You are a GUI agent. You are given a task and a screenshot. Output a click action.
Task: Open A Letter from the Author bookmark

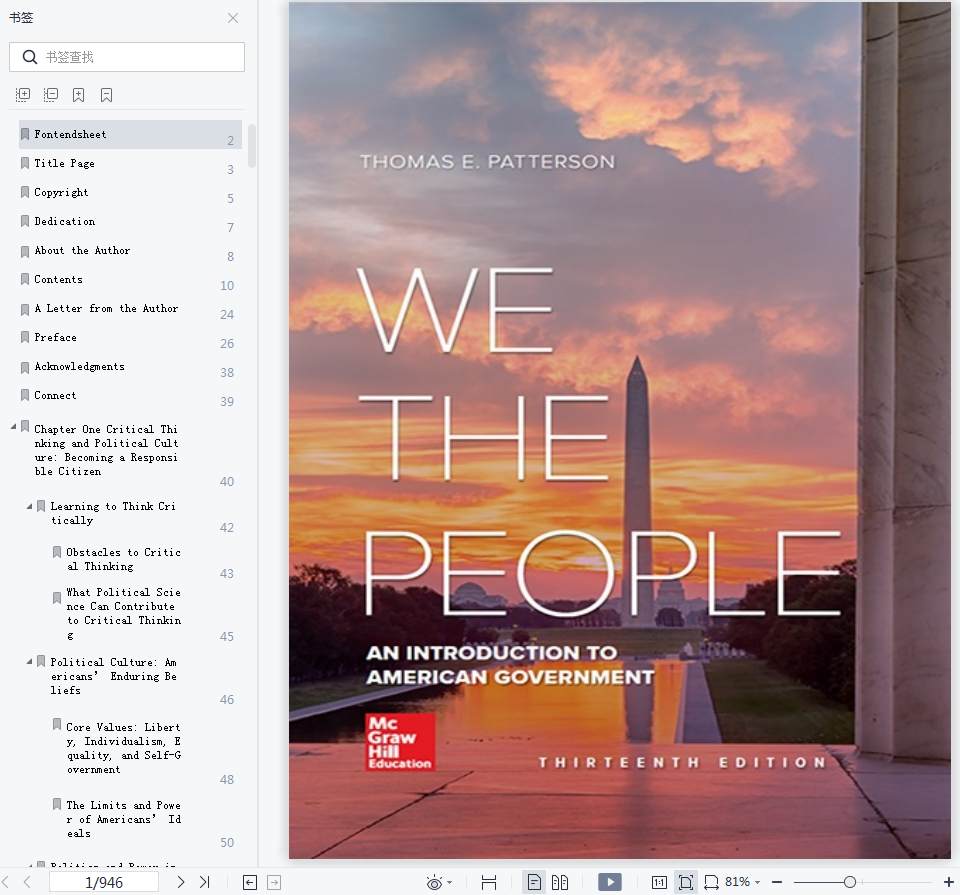point(106,309)
